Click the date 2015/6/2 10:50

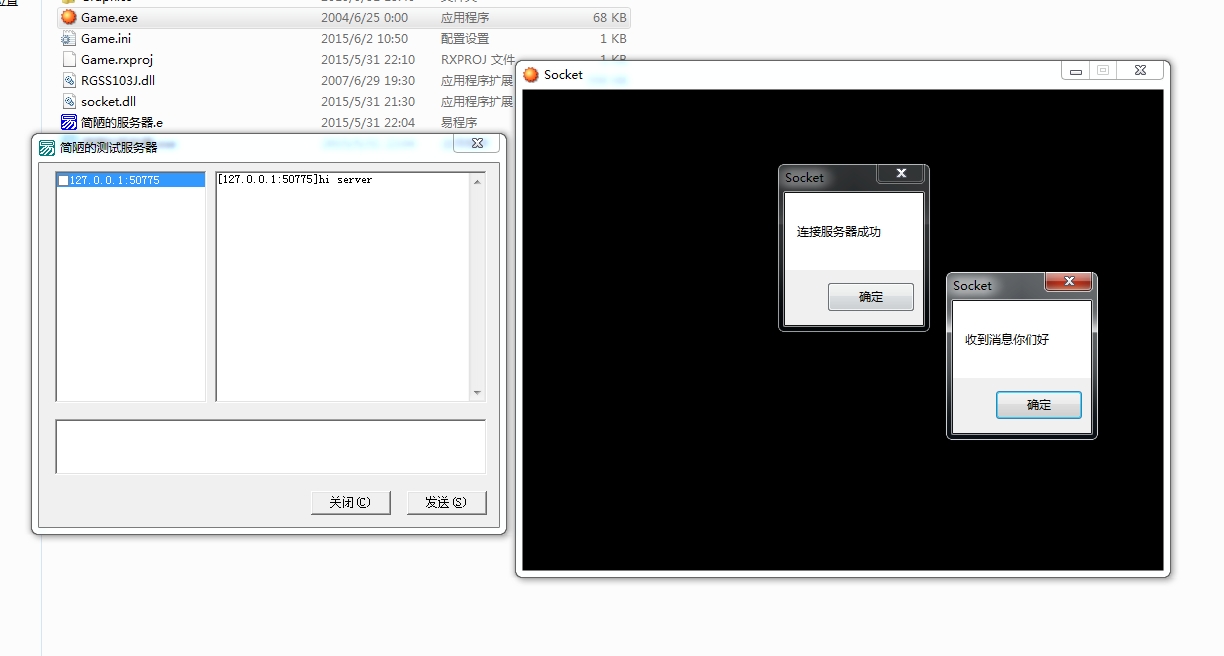[364, 39]
